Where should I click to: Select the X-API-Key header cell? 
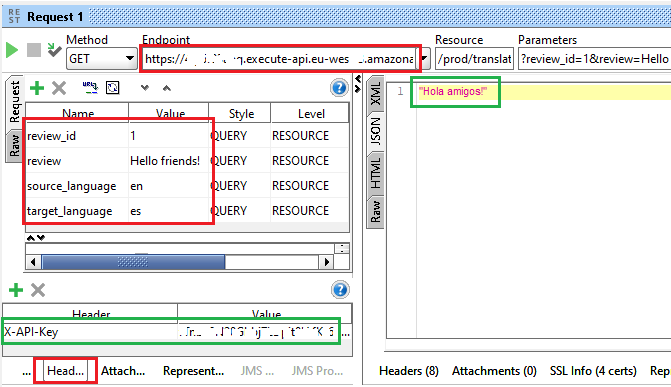tap(90, 332)
